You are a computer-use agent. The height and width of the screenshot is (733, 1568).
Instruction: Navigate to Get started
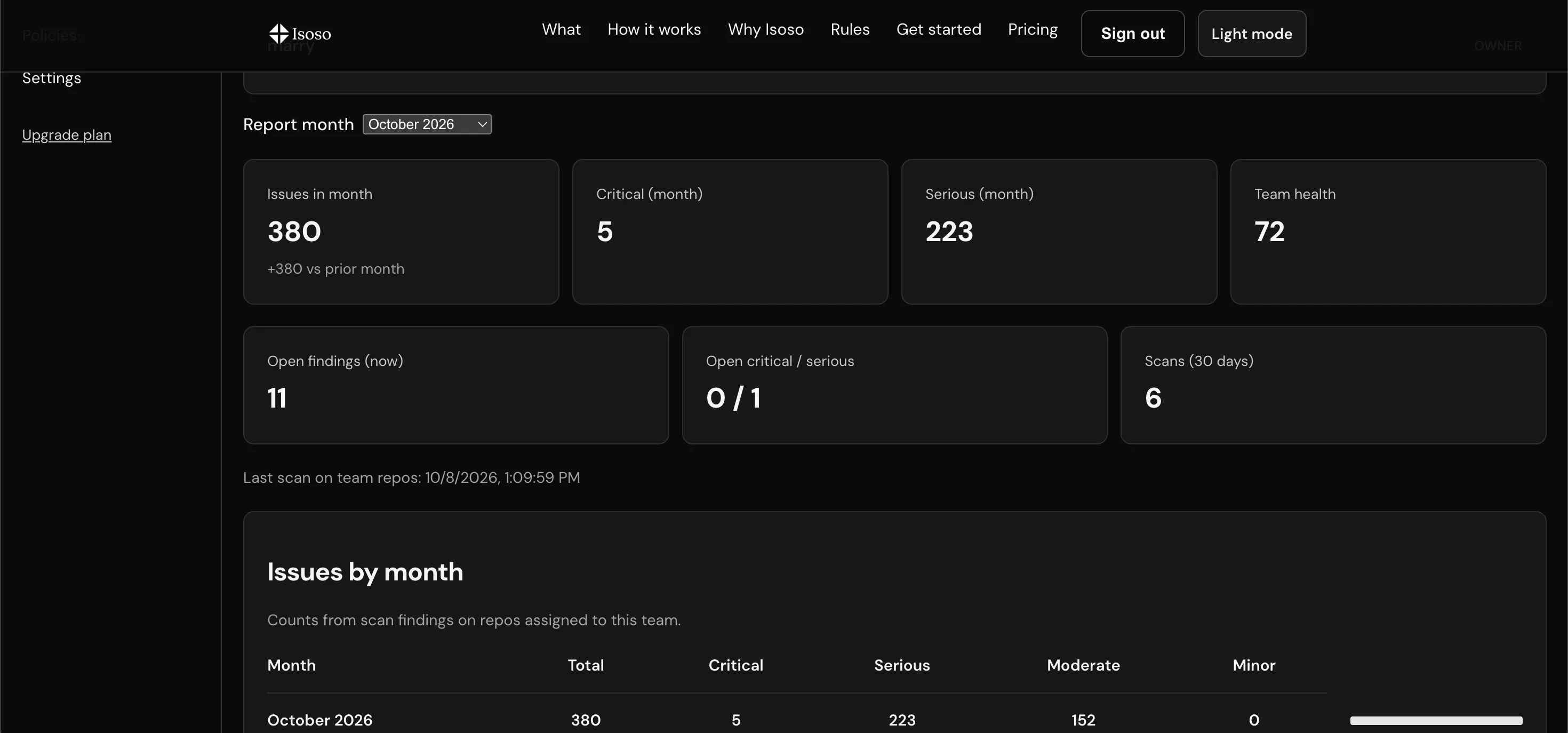click(939, 29)
